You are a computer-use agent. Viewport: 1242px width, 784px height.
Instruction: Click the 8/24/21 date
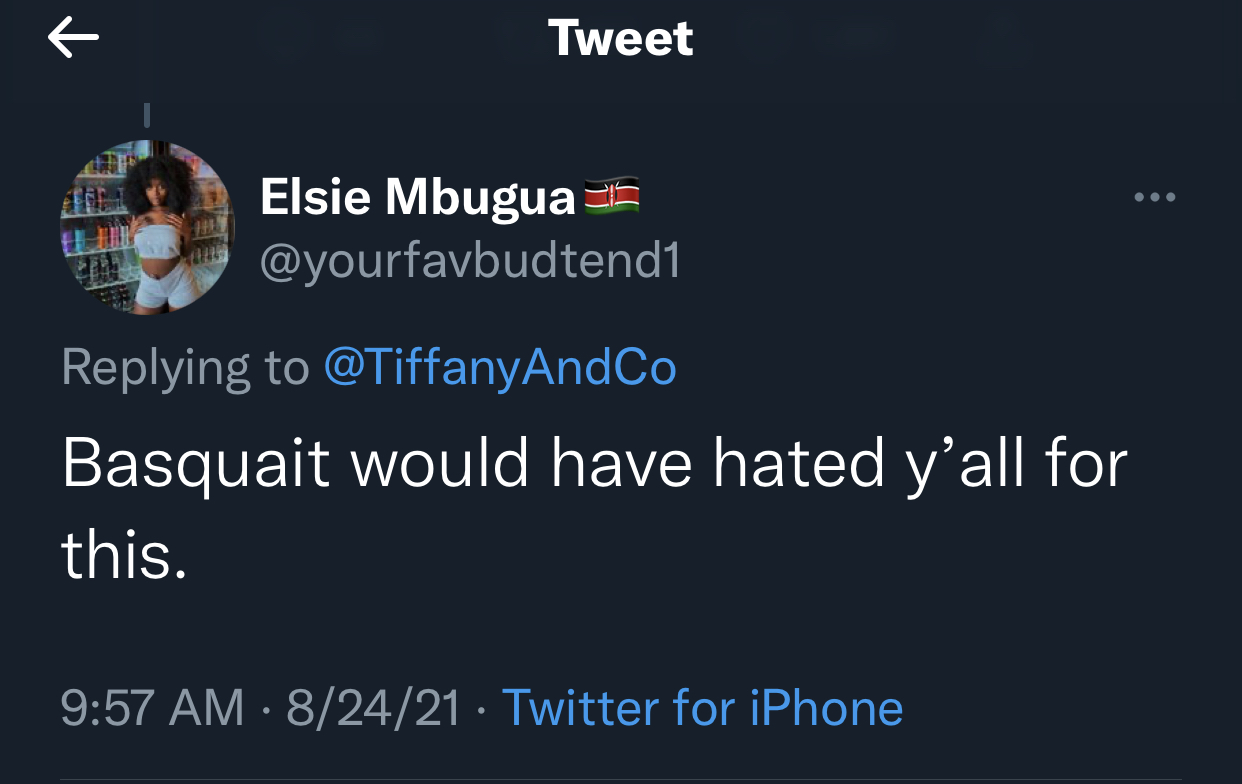(374, 708)
